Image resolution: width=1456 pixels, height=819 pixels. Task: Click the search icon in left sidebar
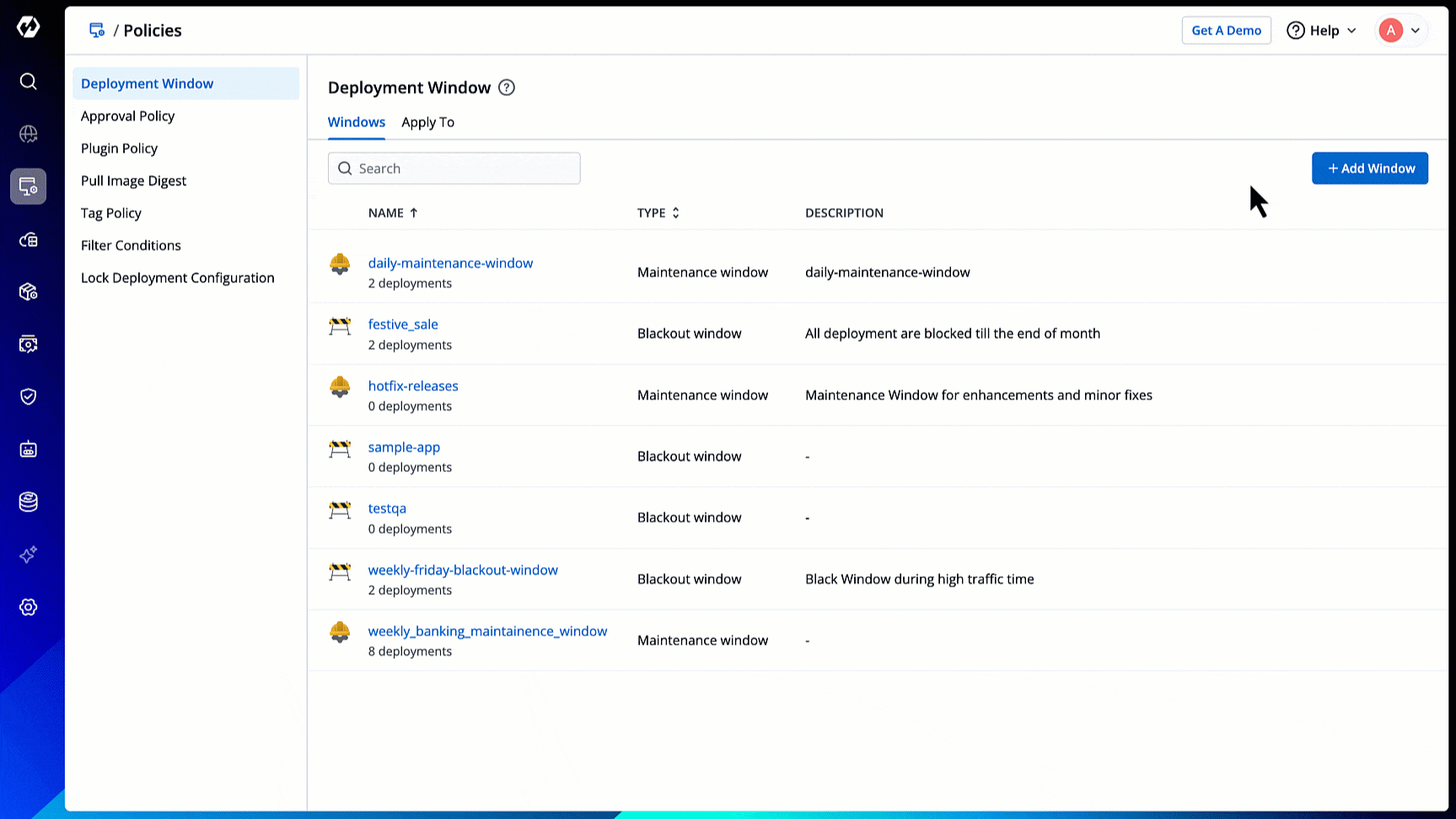point(28,81)
